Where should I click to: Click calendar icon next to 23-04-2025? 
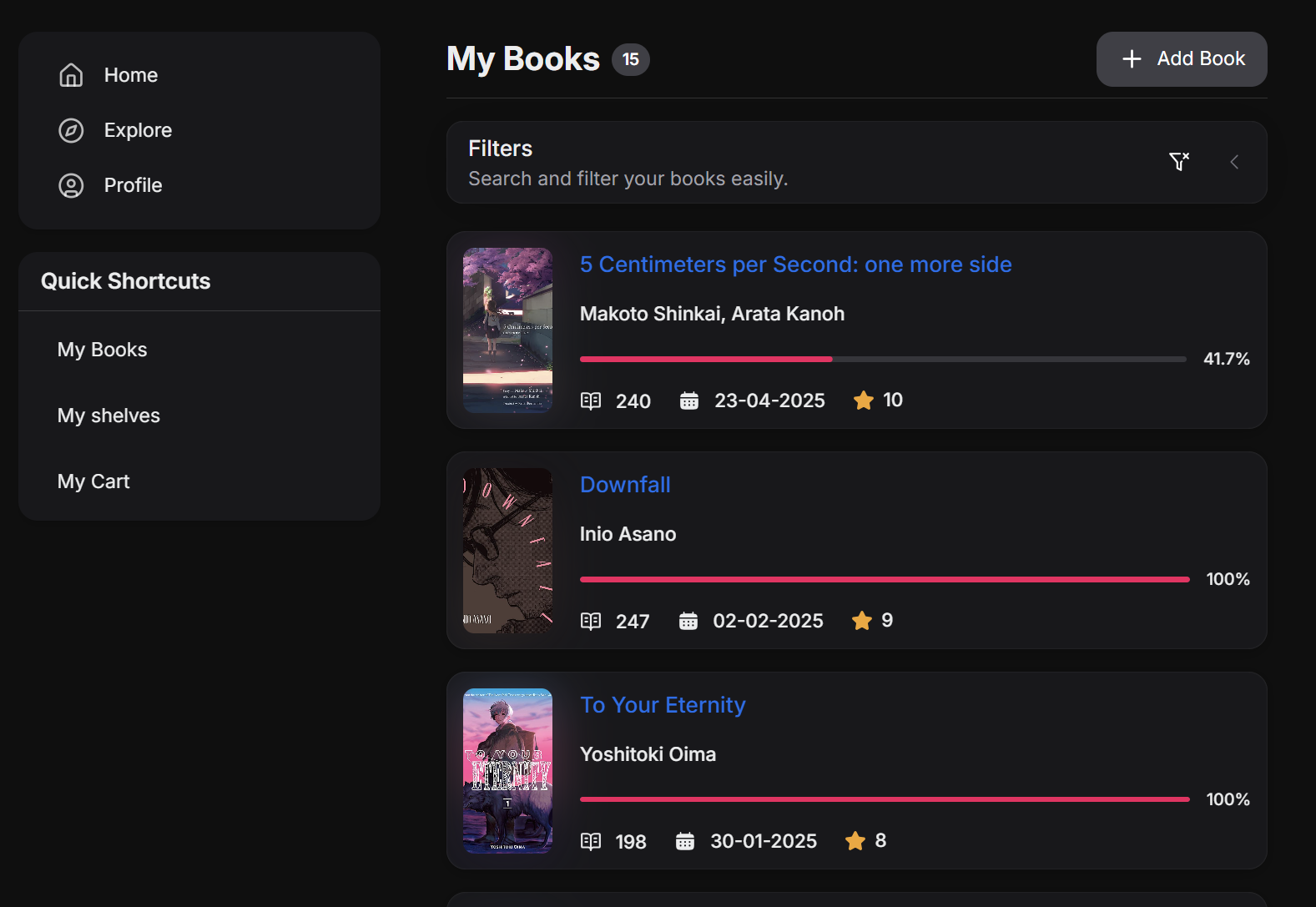tap(689, 401)
